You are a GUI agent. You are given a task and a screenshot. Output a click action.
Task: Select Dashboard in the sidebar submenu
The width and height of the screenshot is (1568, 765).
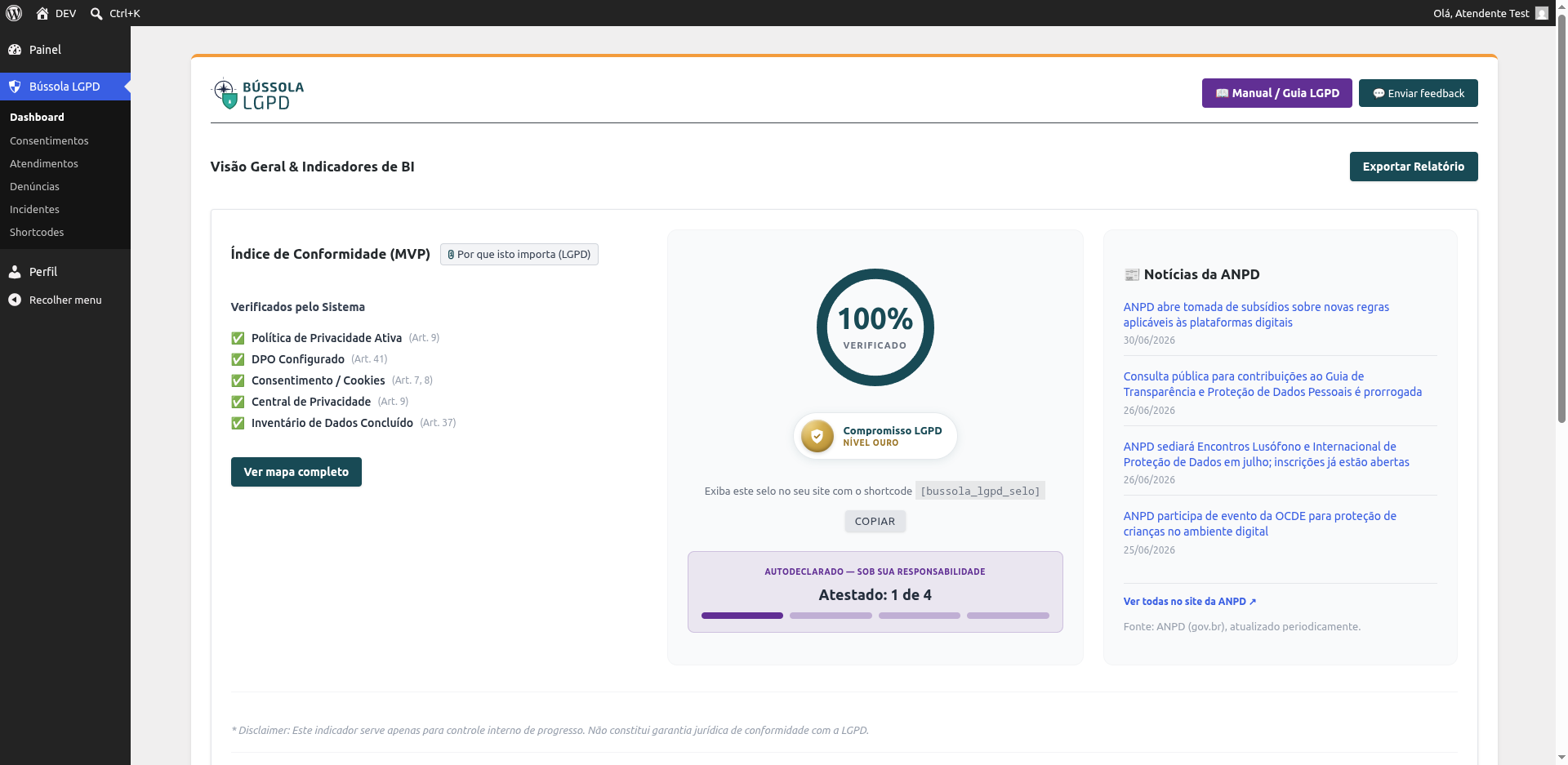(x=65, y=118)
